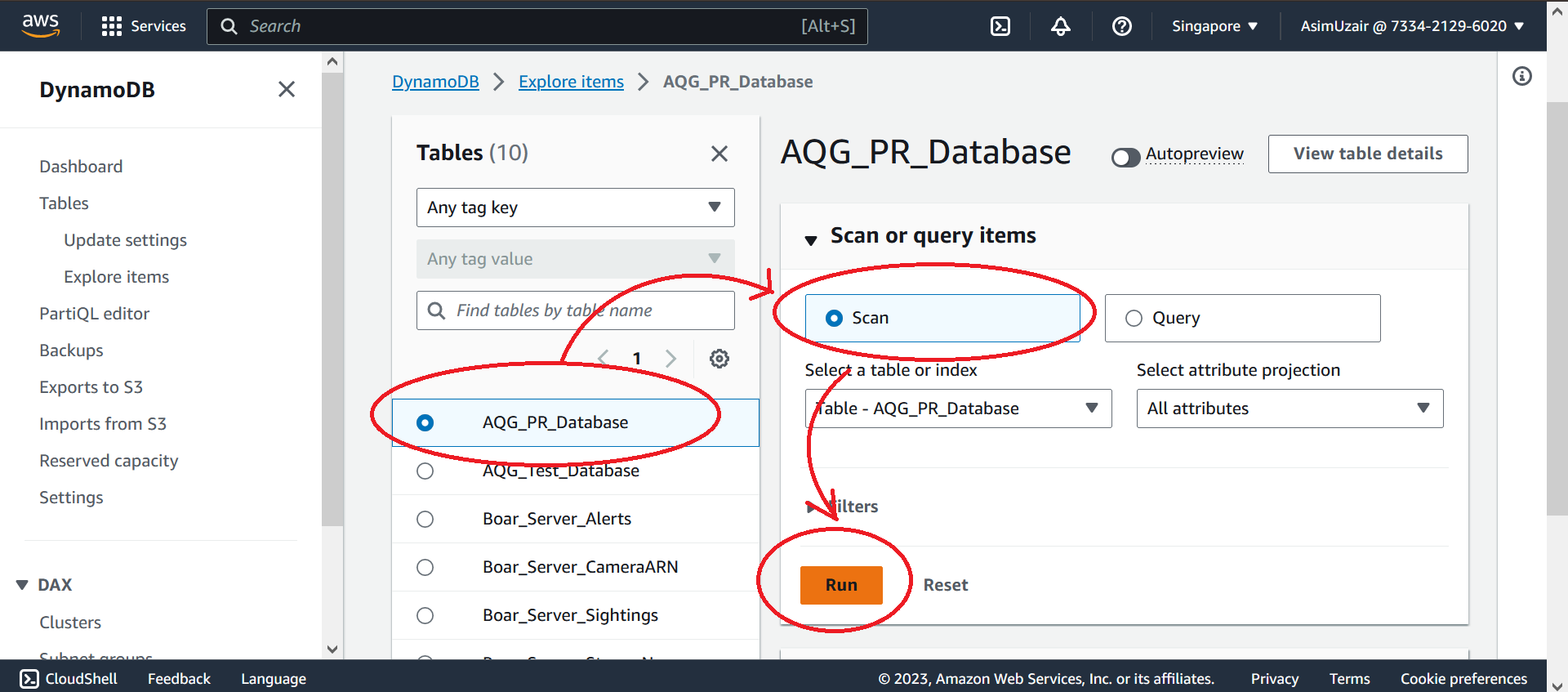
Task: Click the CloudShell icon in footer
Action: (29, 679)
